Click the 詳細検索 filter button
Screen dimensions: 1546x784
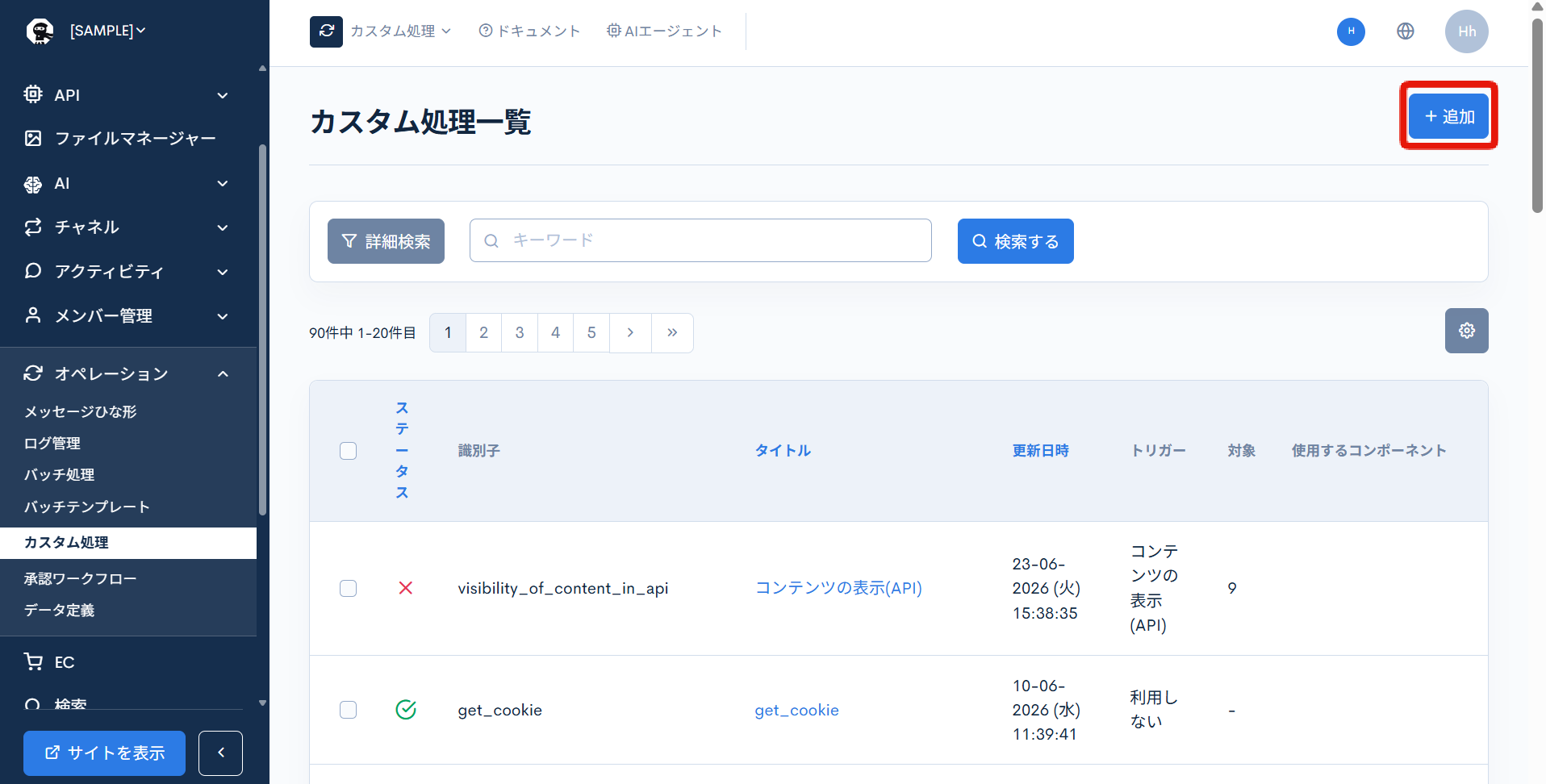386,241
